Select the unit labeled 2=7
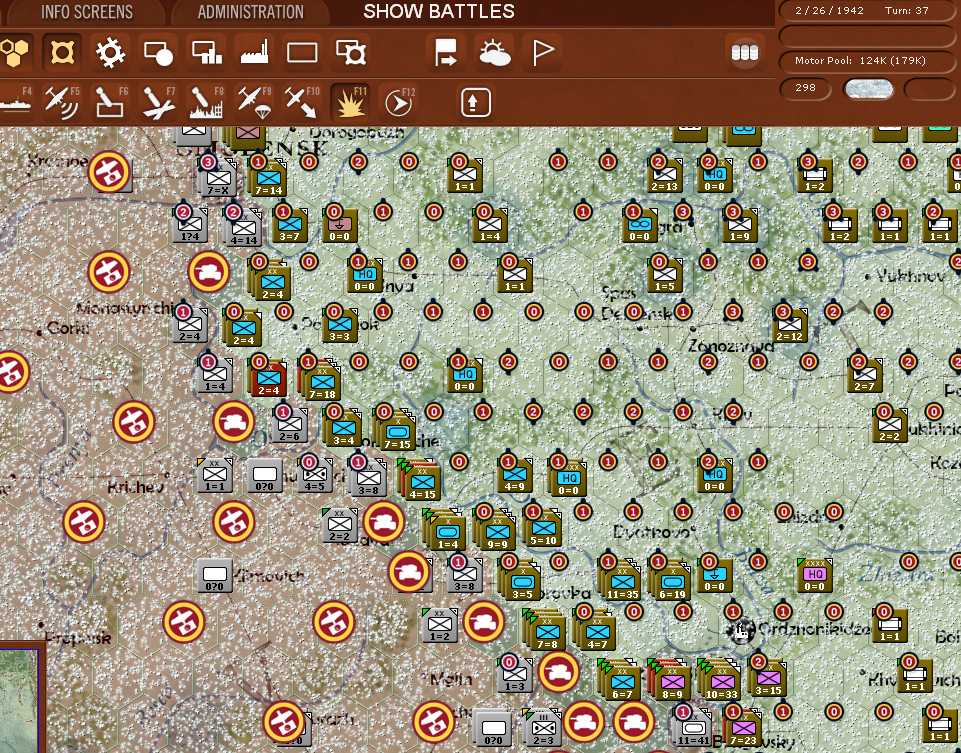The height and width of the screenshot is (753, 961). click(864, 374)
